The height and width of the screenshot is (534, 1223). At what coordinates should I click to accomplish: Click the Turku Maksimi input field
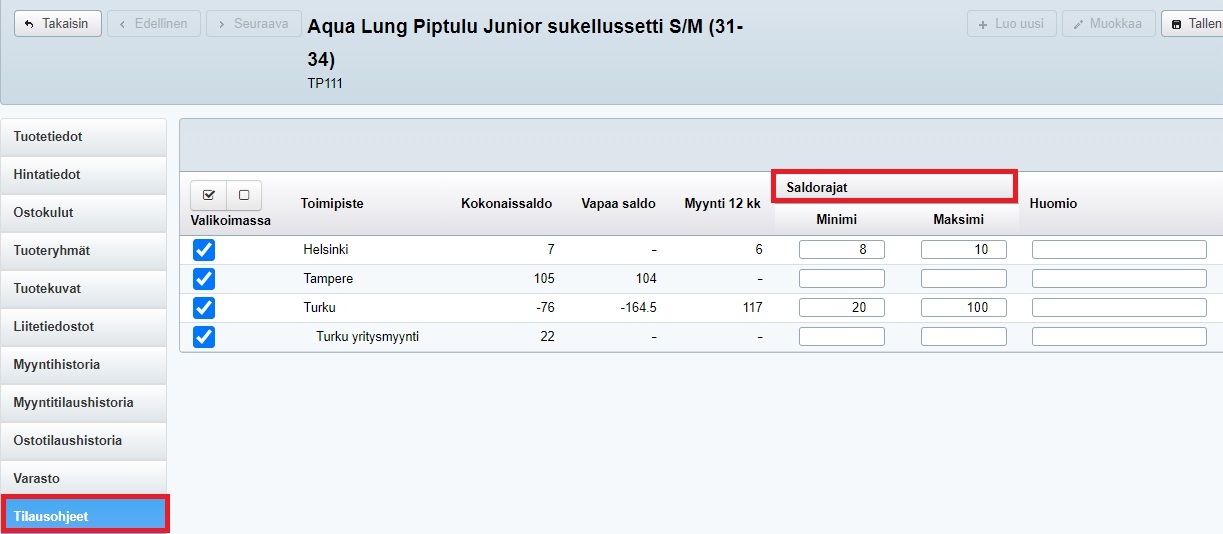point(963,308)
